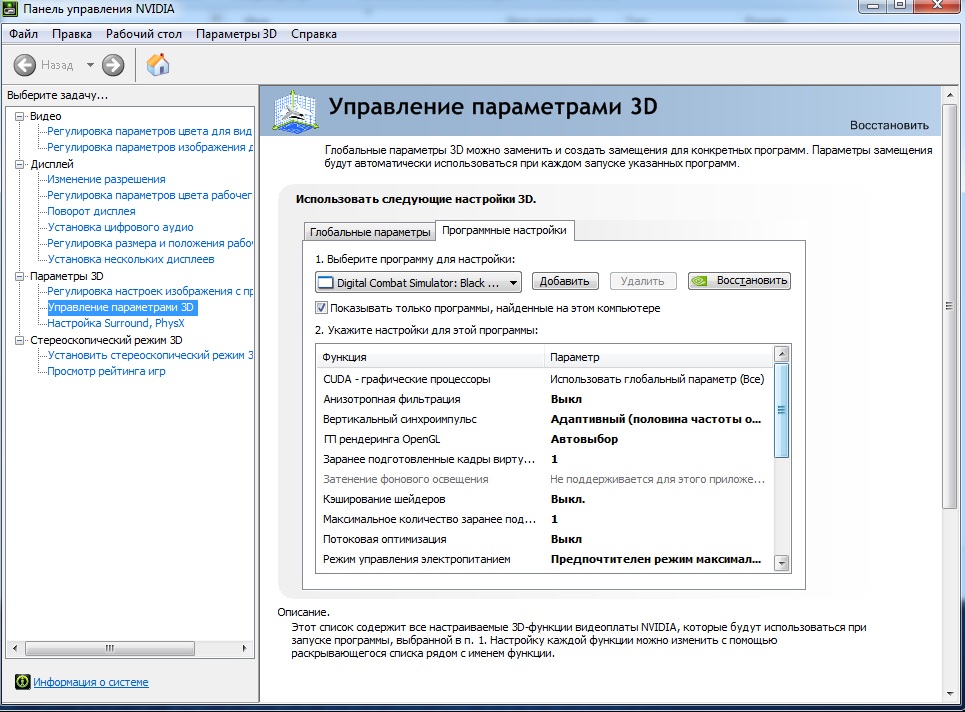
Task: Select the 'Кэширование шейдеров' setting row
Action: point(544,499)
